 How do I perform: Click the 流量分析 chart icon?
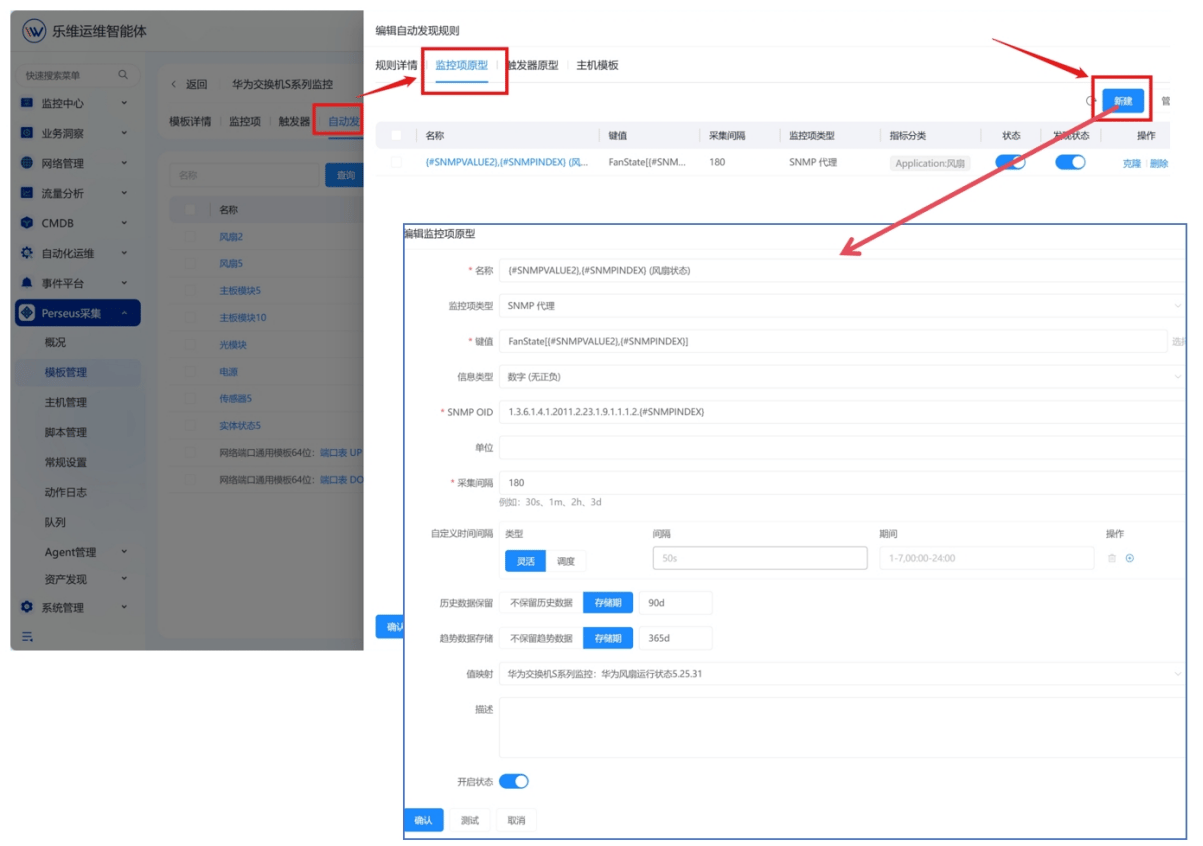(x=27, y=193)
